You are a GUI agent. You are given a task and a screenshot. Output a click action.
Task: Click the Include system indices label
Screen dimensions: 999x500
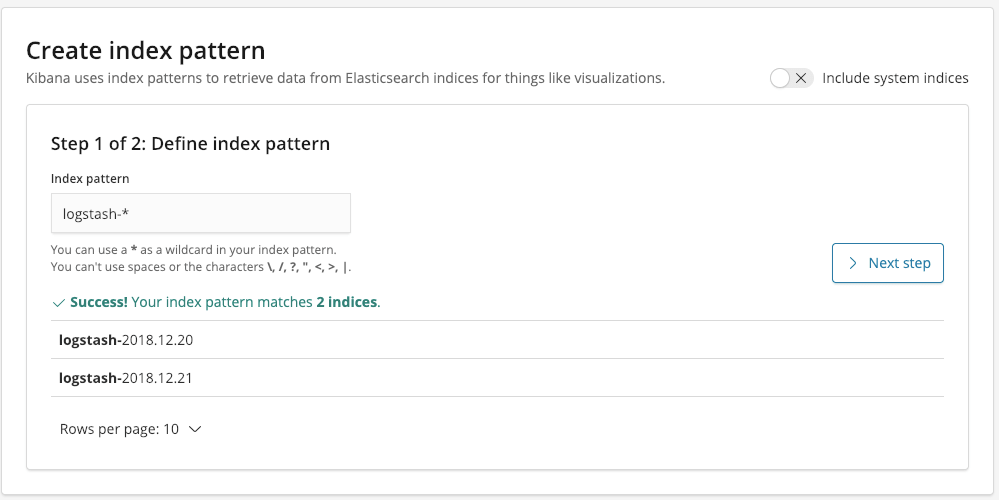(895, 78)
